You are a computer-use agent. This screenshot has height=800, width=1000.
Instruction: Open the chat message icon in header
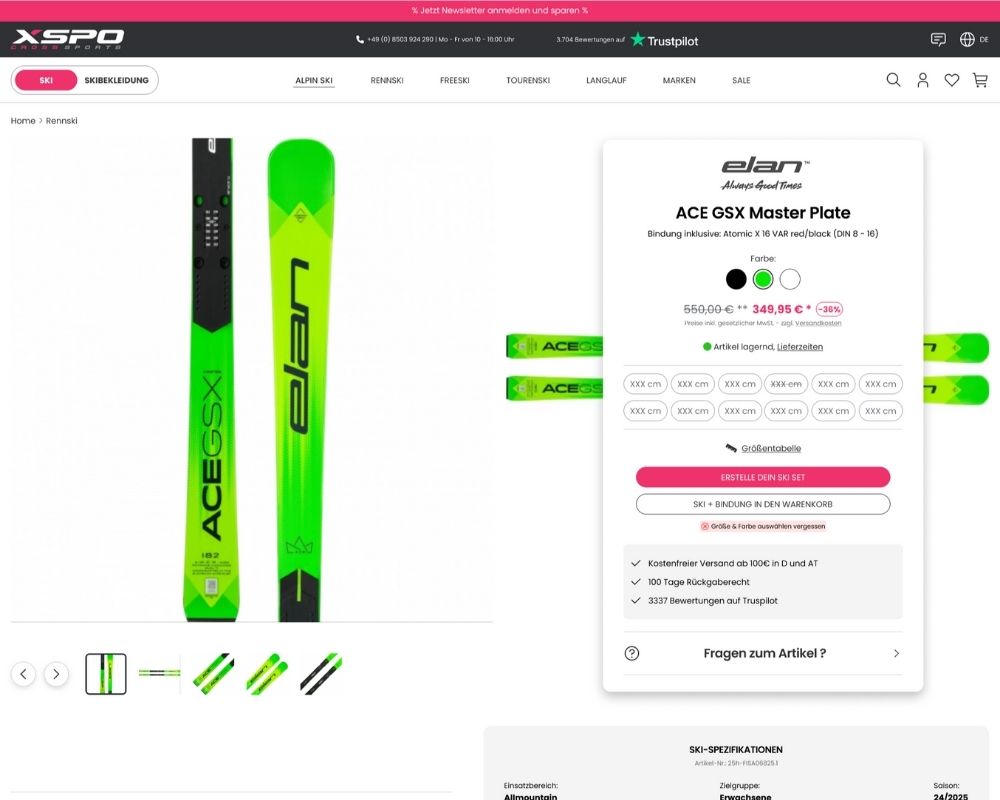coord(938,40)
